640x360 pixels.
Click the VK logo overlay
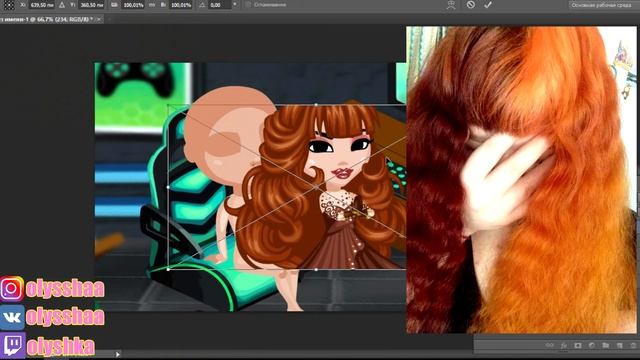[x=12, y=317]
